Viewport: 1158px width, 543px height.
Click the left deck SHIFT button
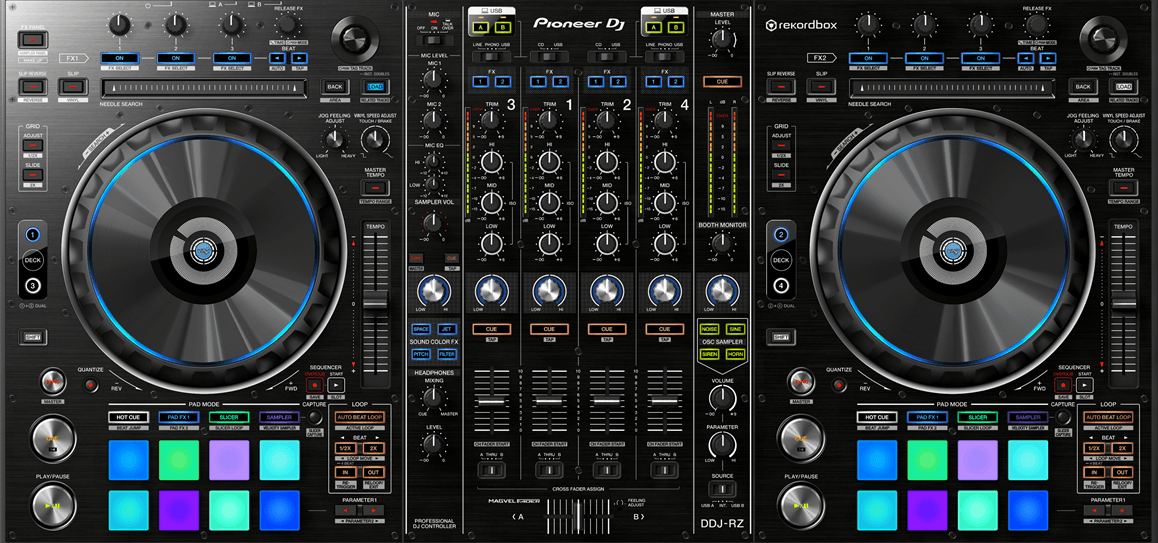point(32,337)
